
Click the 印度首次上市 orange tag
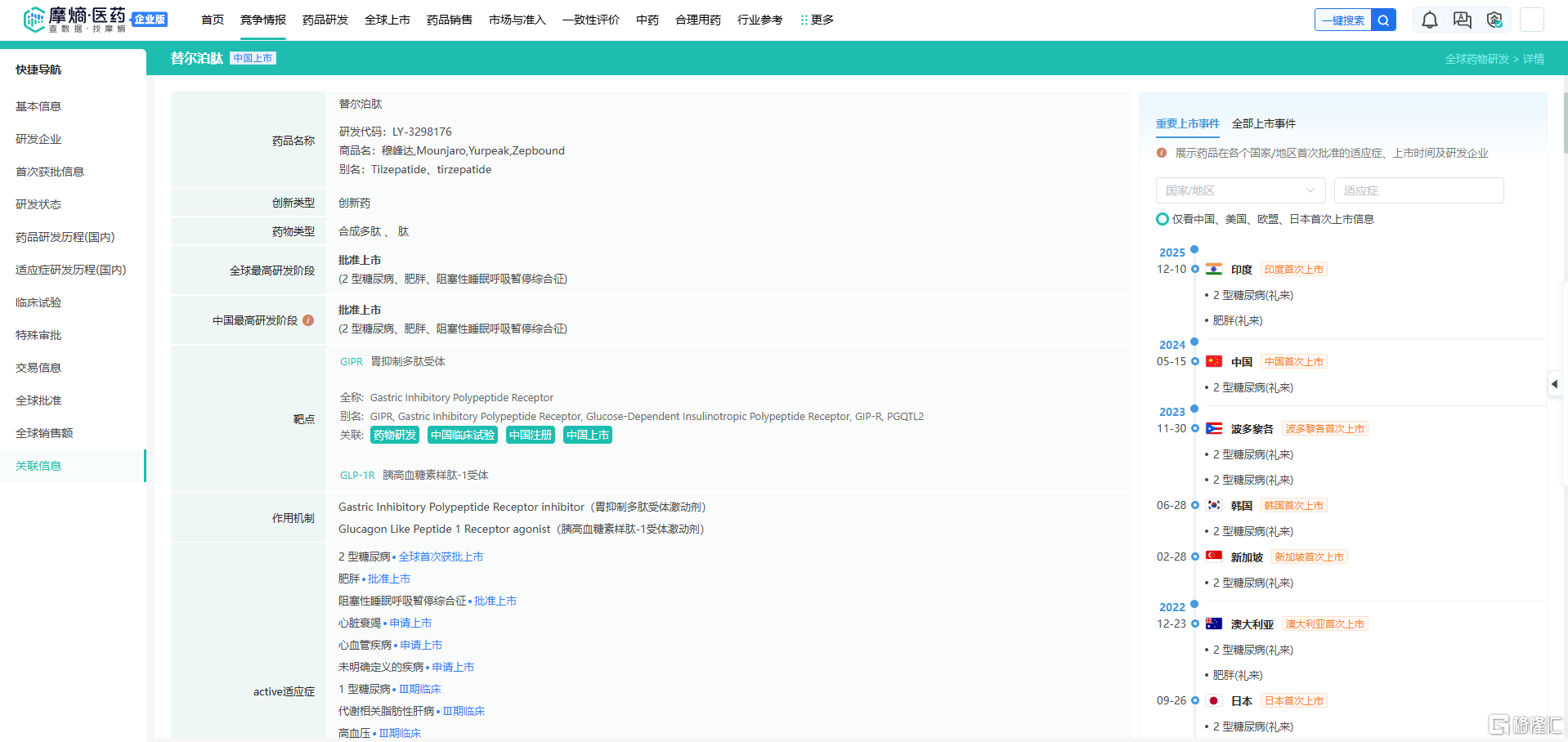point(1294,269)
